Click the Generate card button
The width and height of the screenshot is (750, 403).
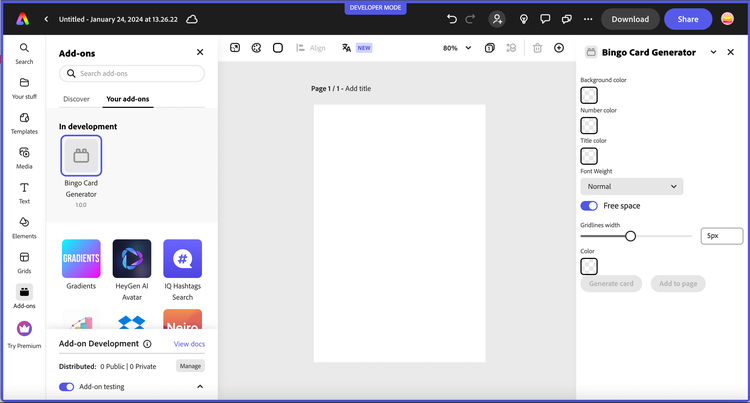coord(611,283)
